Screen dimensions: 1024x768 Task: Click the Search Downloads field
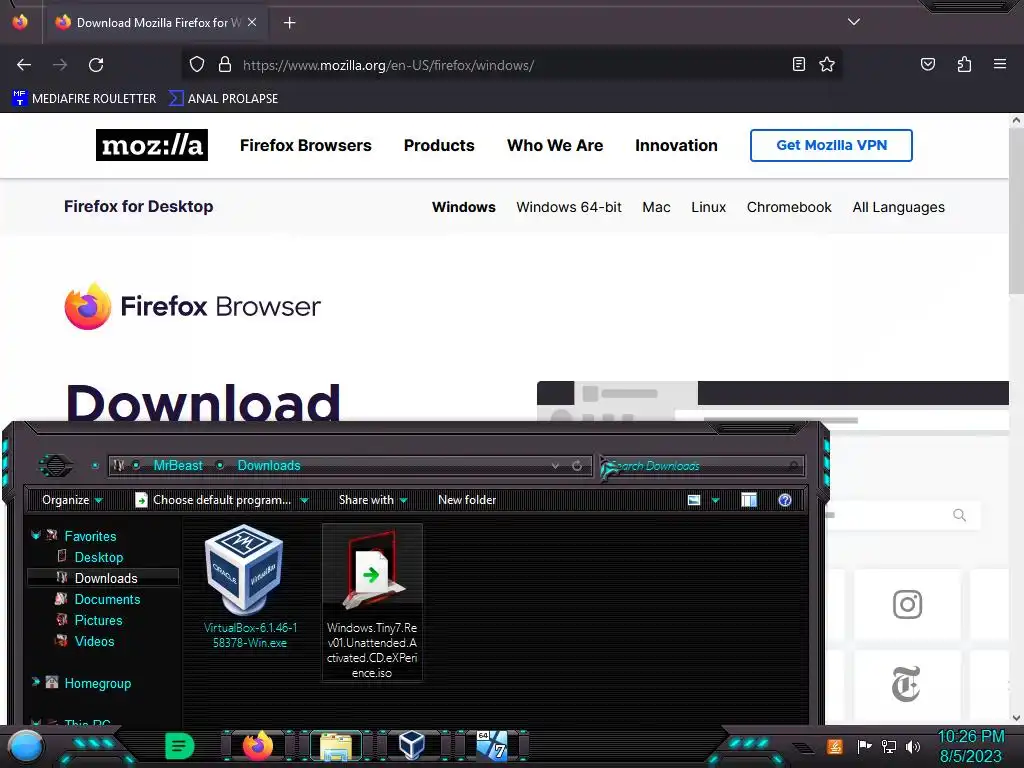pos(702,466)
